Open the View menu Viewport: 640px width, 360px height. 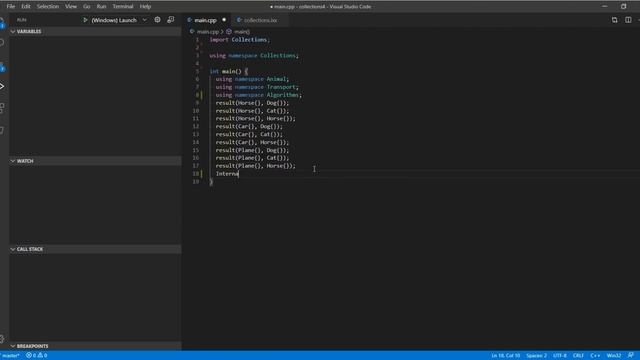point(71,7)
